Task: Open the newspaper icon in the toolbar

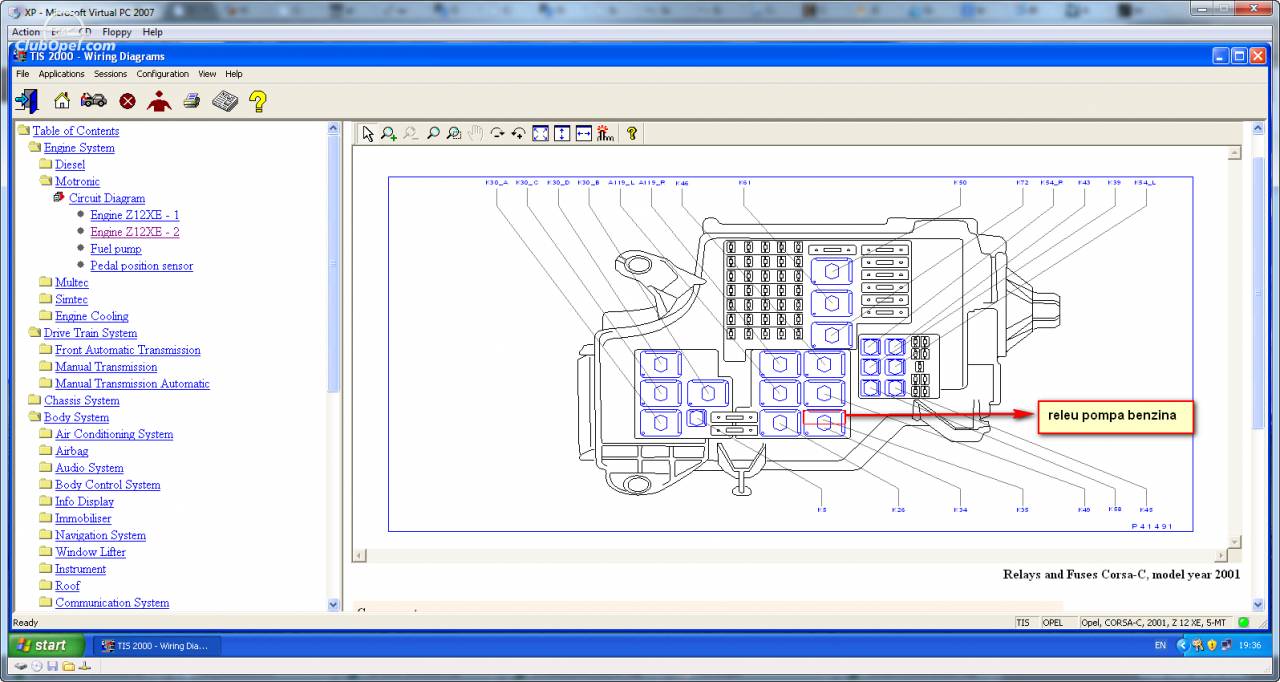Action: [x=224, y=100]
